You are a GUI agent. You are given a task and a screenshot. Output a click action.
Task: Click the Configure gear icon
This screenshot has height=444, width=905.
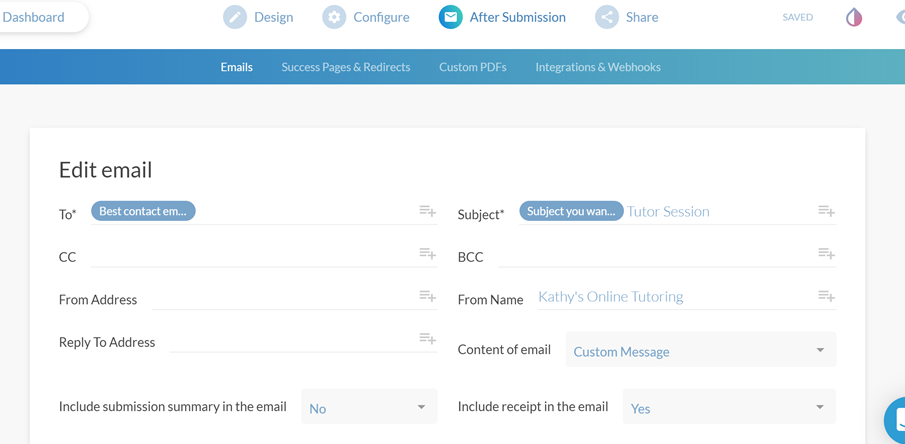point(334,17)
